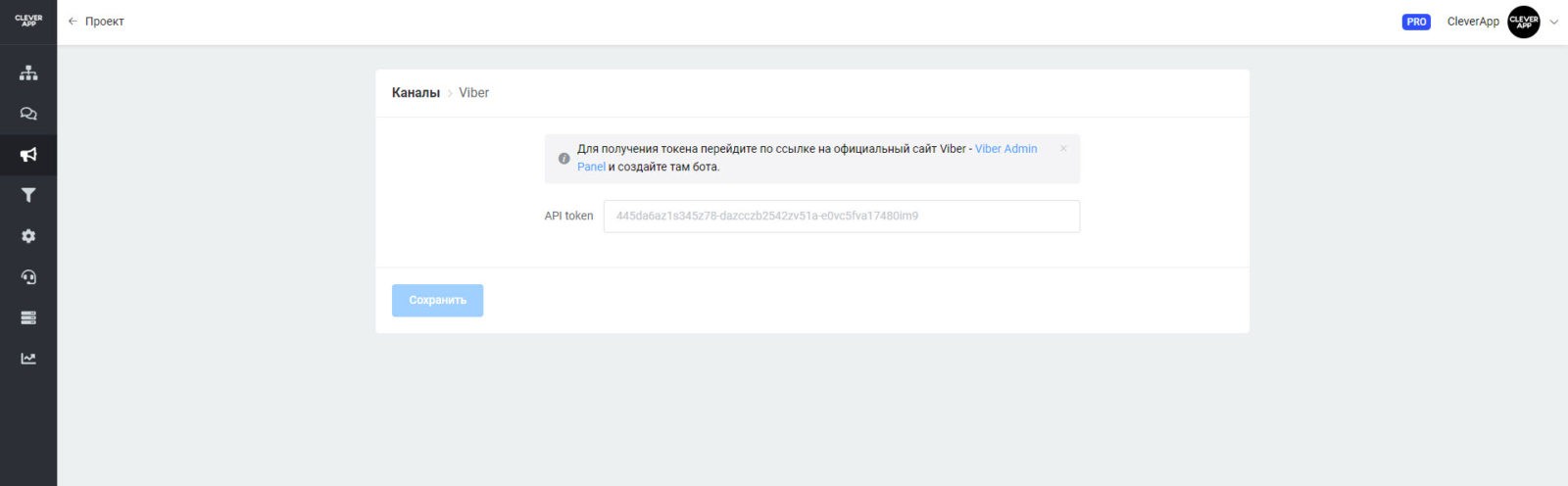
Task: Open the analytics line chart icon
Action: tap(28, 359)
